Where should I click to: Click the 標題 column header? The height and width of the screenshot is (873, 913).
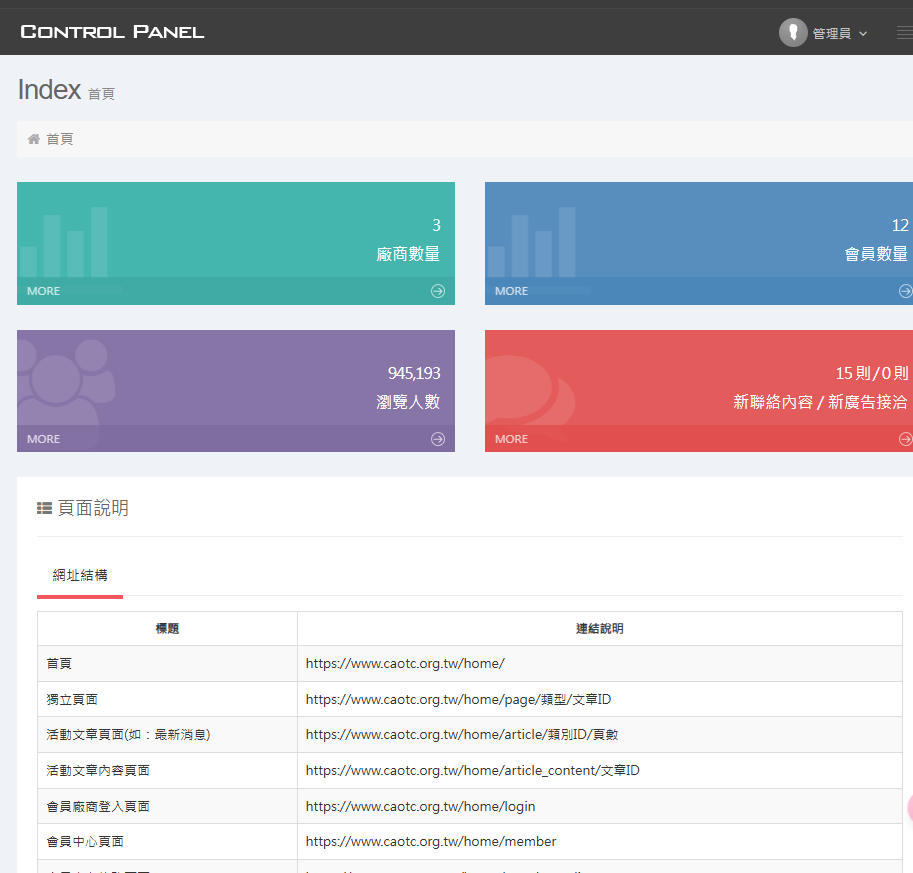point(167,628)
